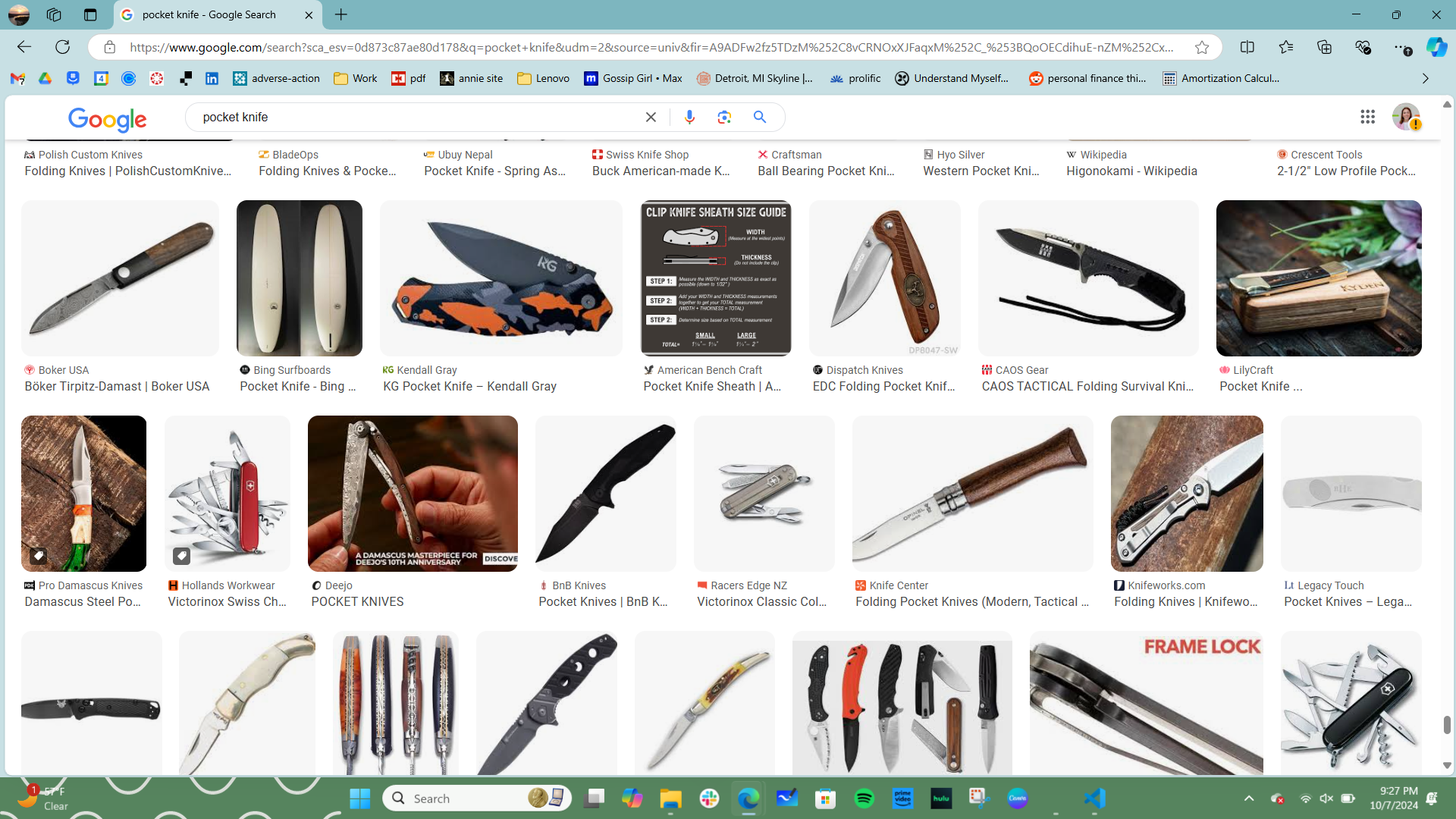The image size is (1456, 819).
Task: Show hidden system tray icons
Action: [x=1249, y=799]
